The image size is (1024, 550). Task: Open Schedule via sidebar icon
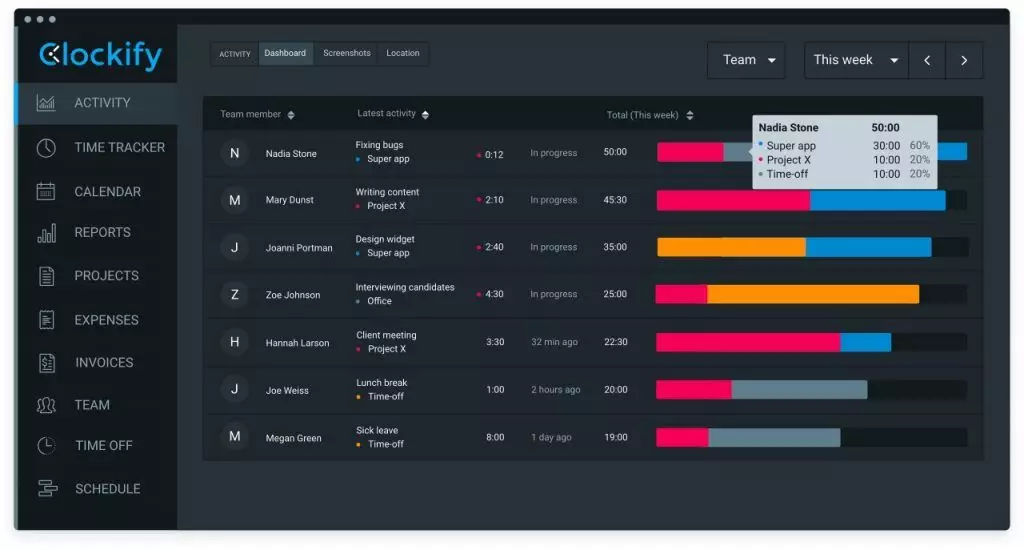tap(46, 489)
